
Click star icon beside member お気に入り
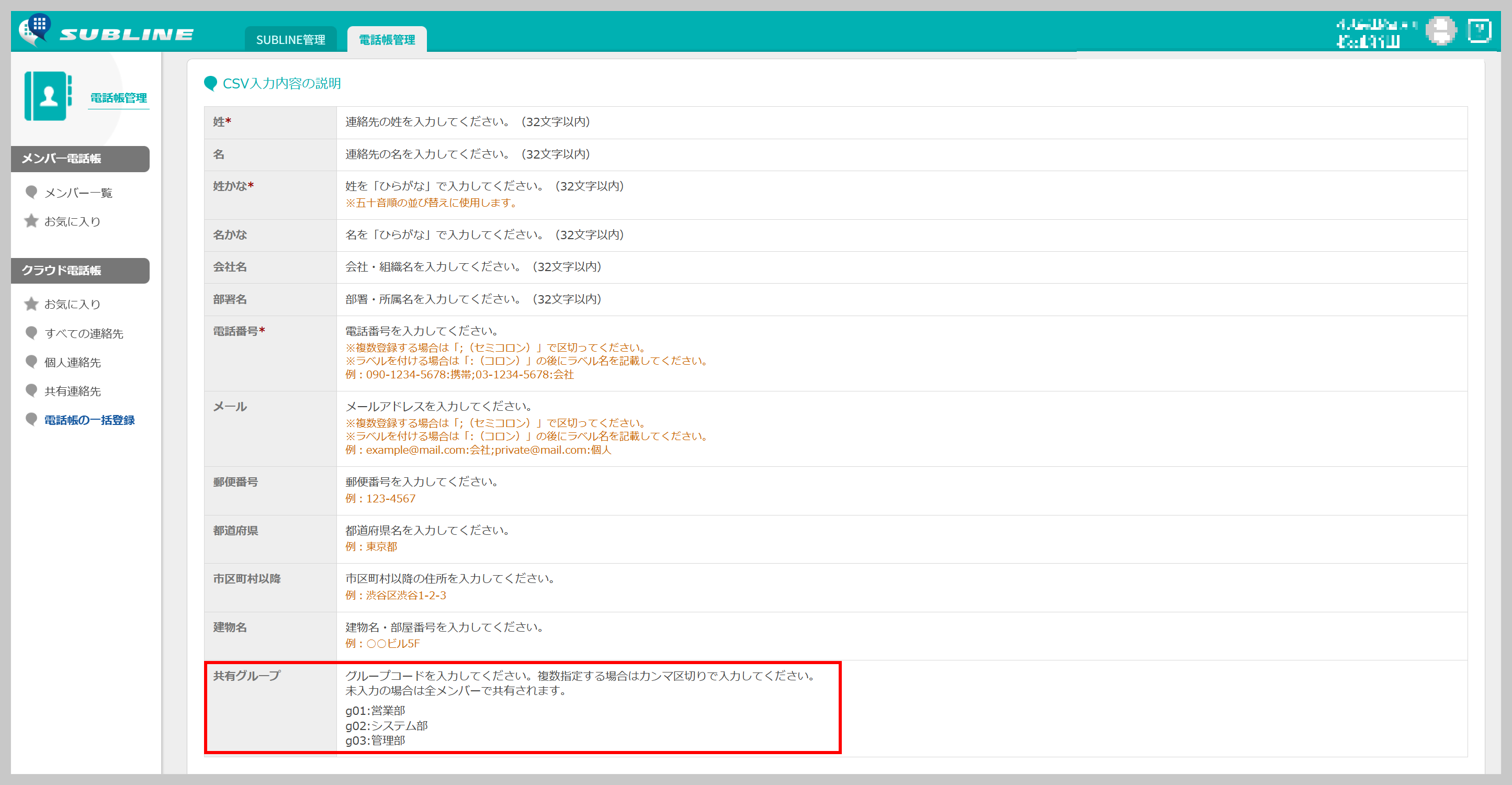pos(31,221)
